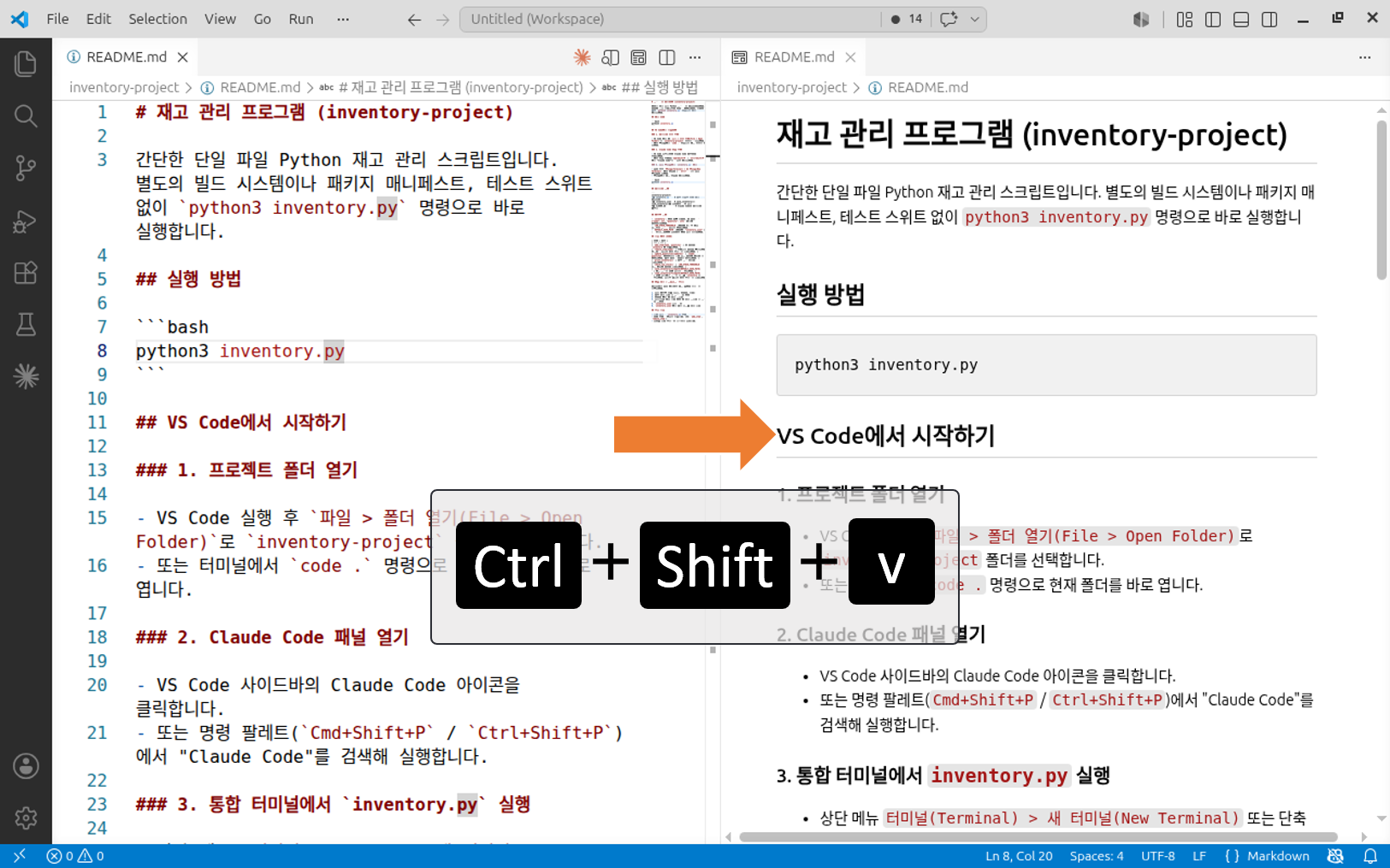
Task: Open the View menu
Action: (x=220, y=19)
